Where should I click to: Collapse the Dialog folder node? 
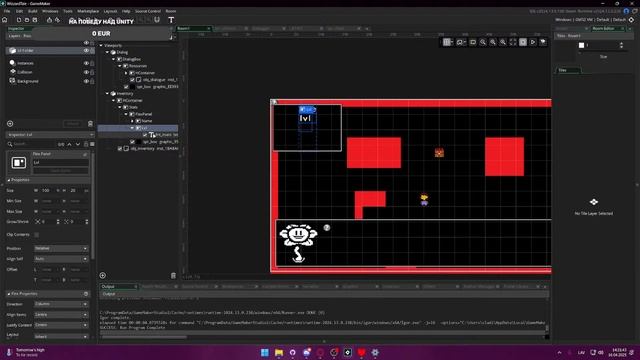(107, 52)
